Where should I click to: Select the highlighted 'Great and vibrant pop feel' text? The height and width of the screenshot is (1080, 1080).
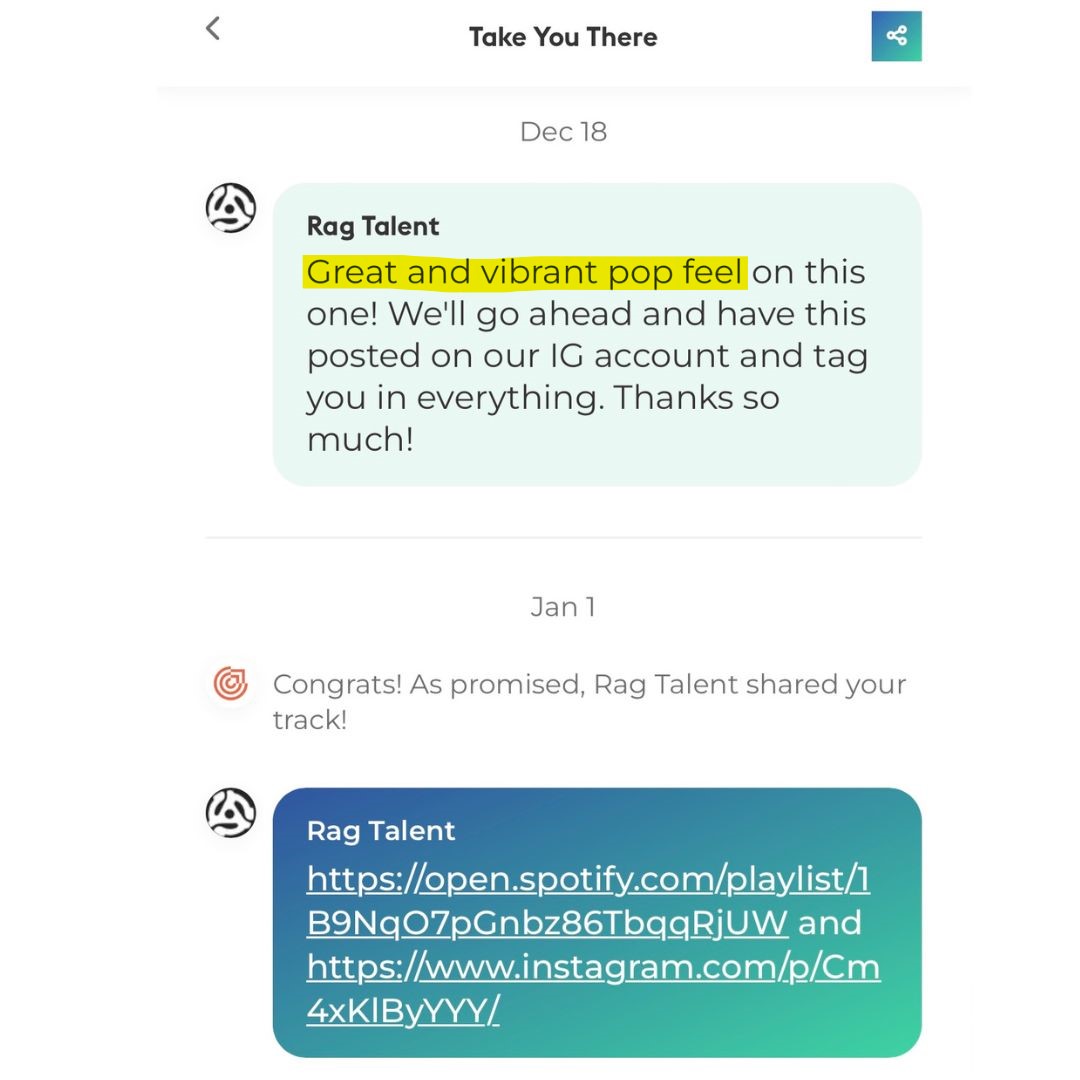526,271
